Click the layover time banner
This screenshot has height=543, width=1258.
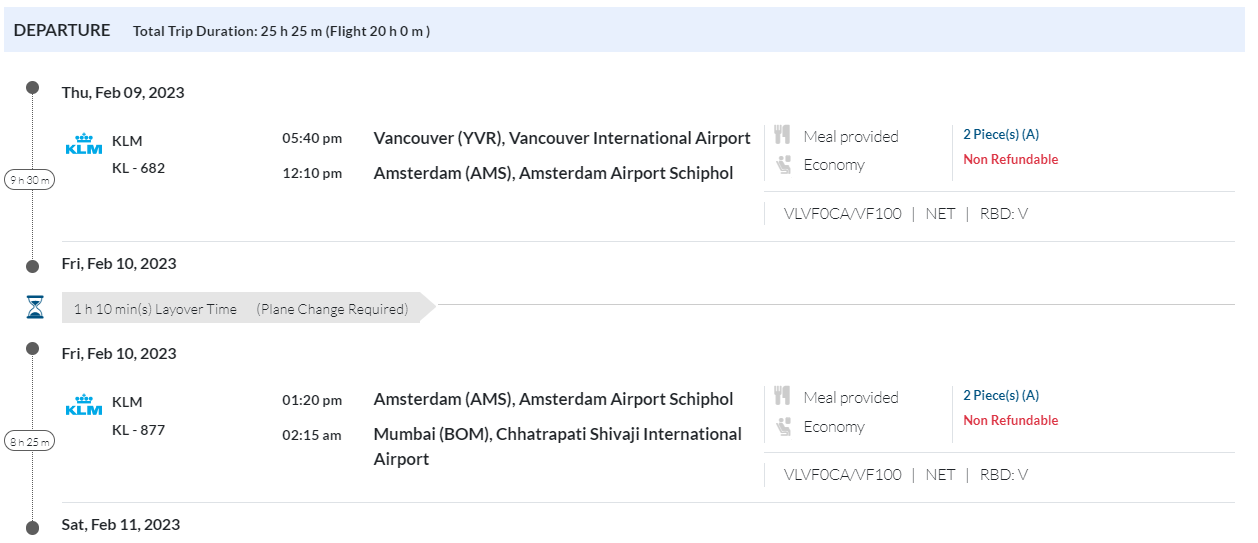240,309
